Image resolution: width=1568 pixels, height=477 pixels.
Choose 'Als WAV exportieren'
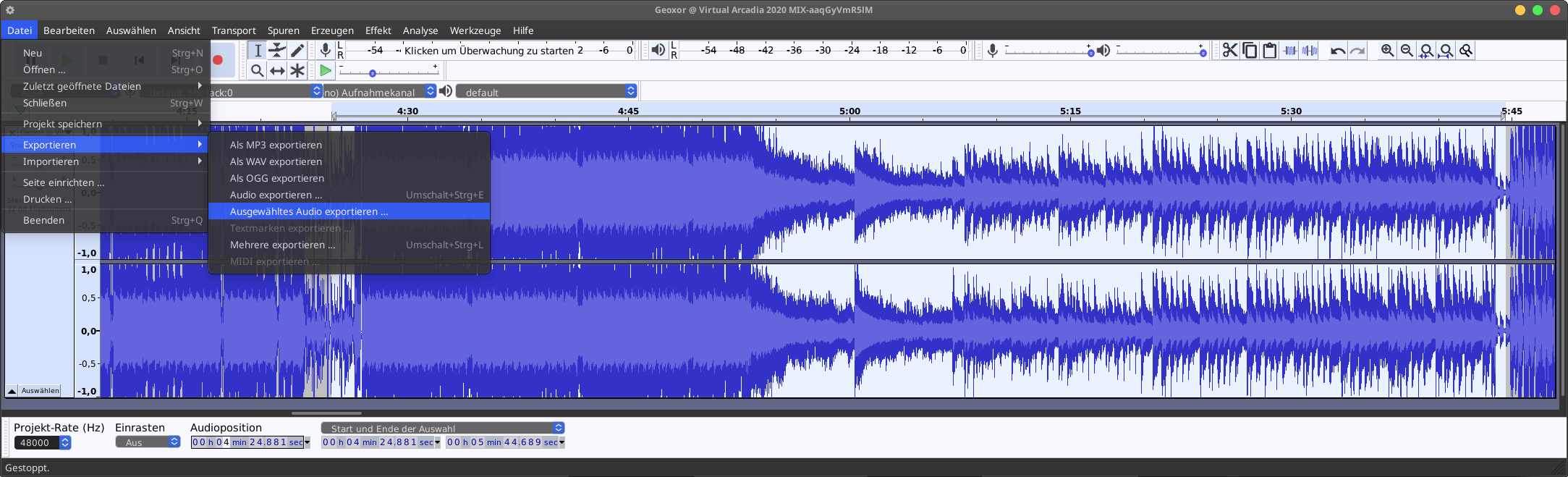pyautogui.click(x=349, y=161)
